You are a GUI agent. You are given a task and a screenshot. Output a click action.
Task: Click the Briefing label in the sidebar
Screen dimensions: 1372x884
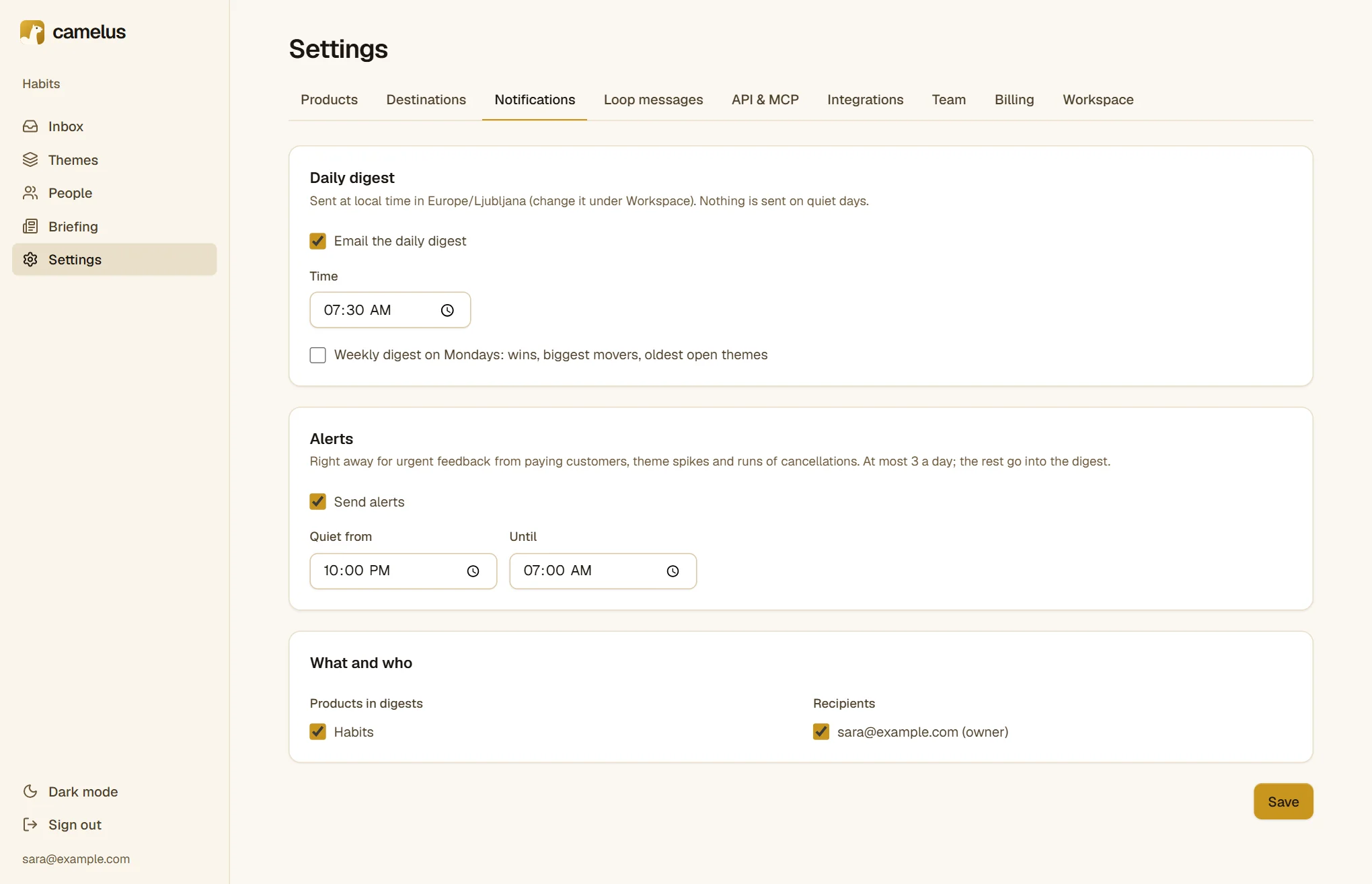pyautogui.click(x=73, y=227)
